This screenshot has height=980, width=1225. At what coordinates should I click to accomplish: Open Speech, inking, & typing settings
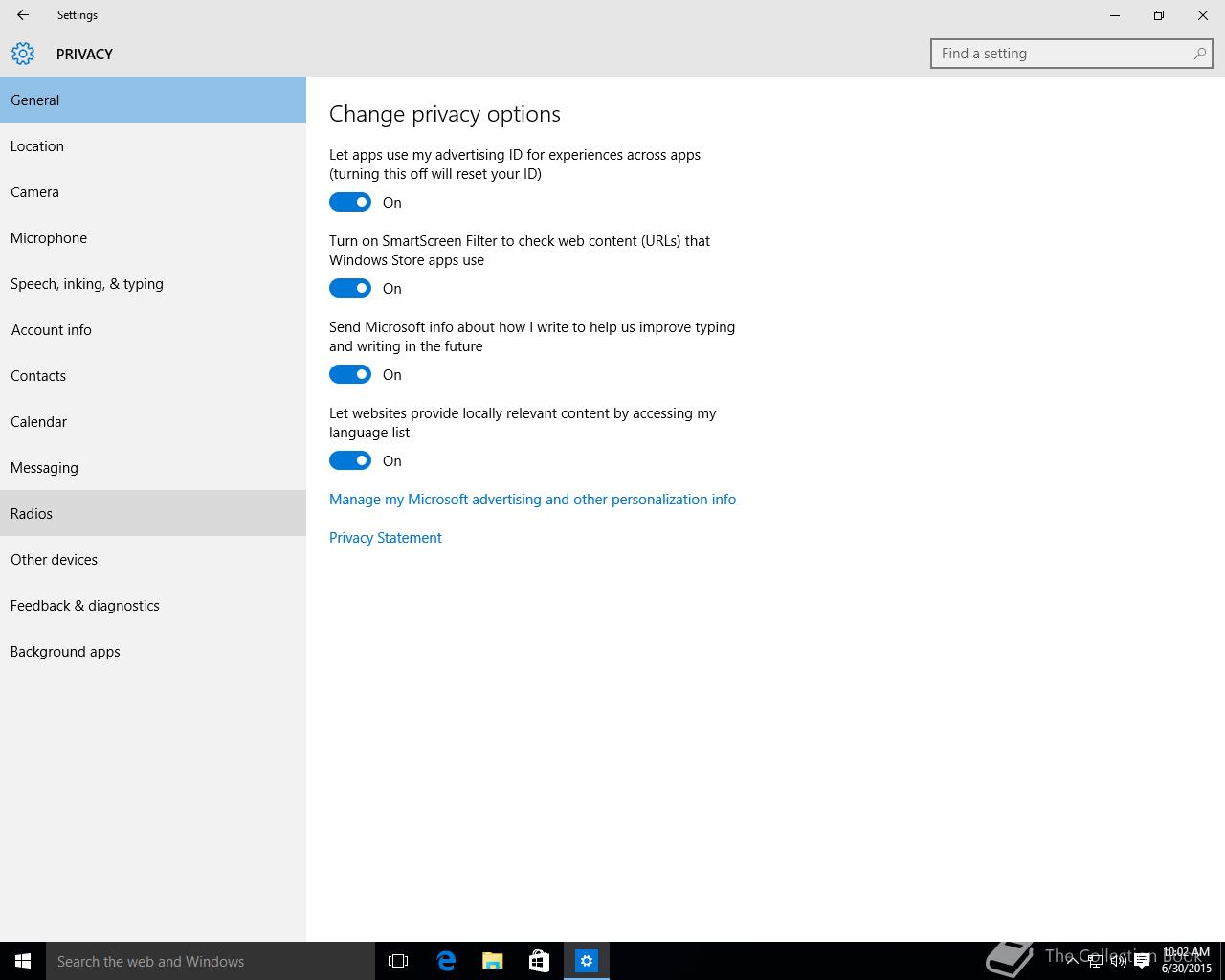click(x=153, y=283)
